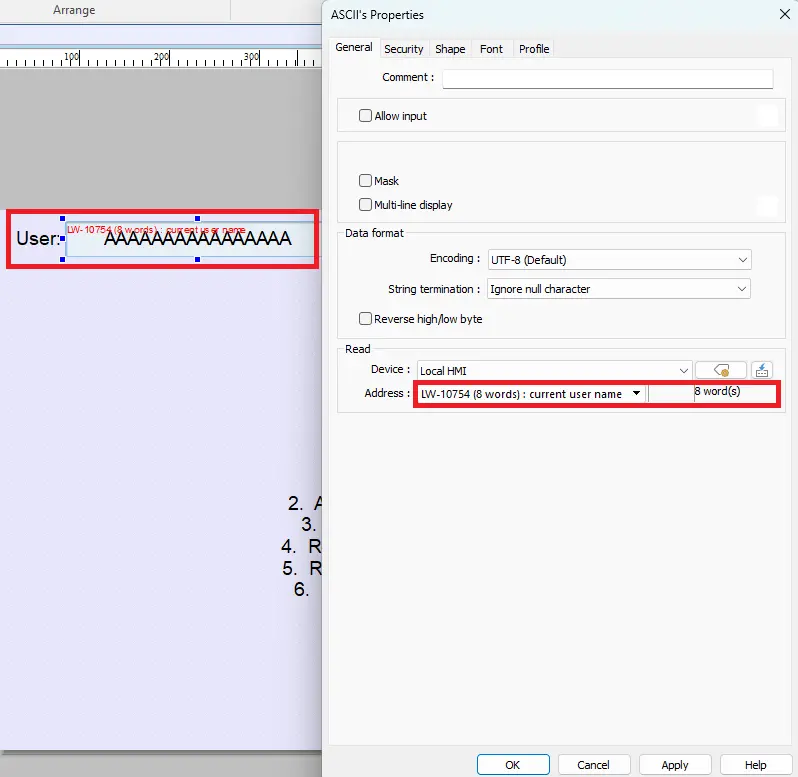This screenshot has width=798, height=777.
Task: Close the ASCII's Properties dialog
Action: click(784, 14)
